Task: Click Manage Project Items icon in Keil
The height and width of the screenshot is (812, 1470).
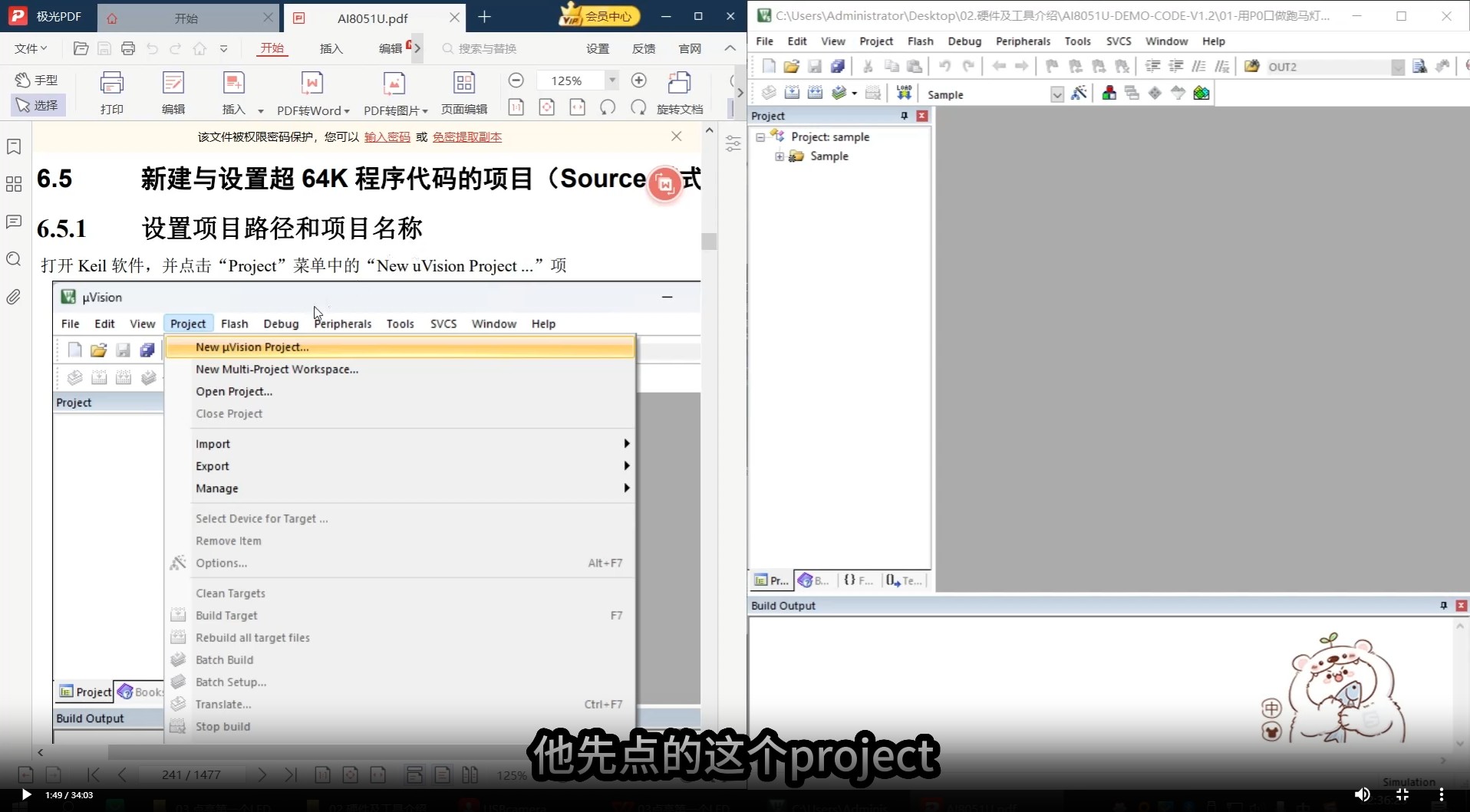Action: [x=1109, y=94]
